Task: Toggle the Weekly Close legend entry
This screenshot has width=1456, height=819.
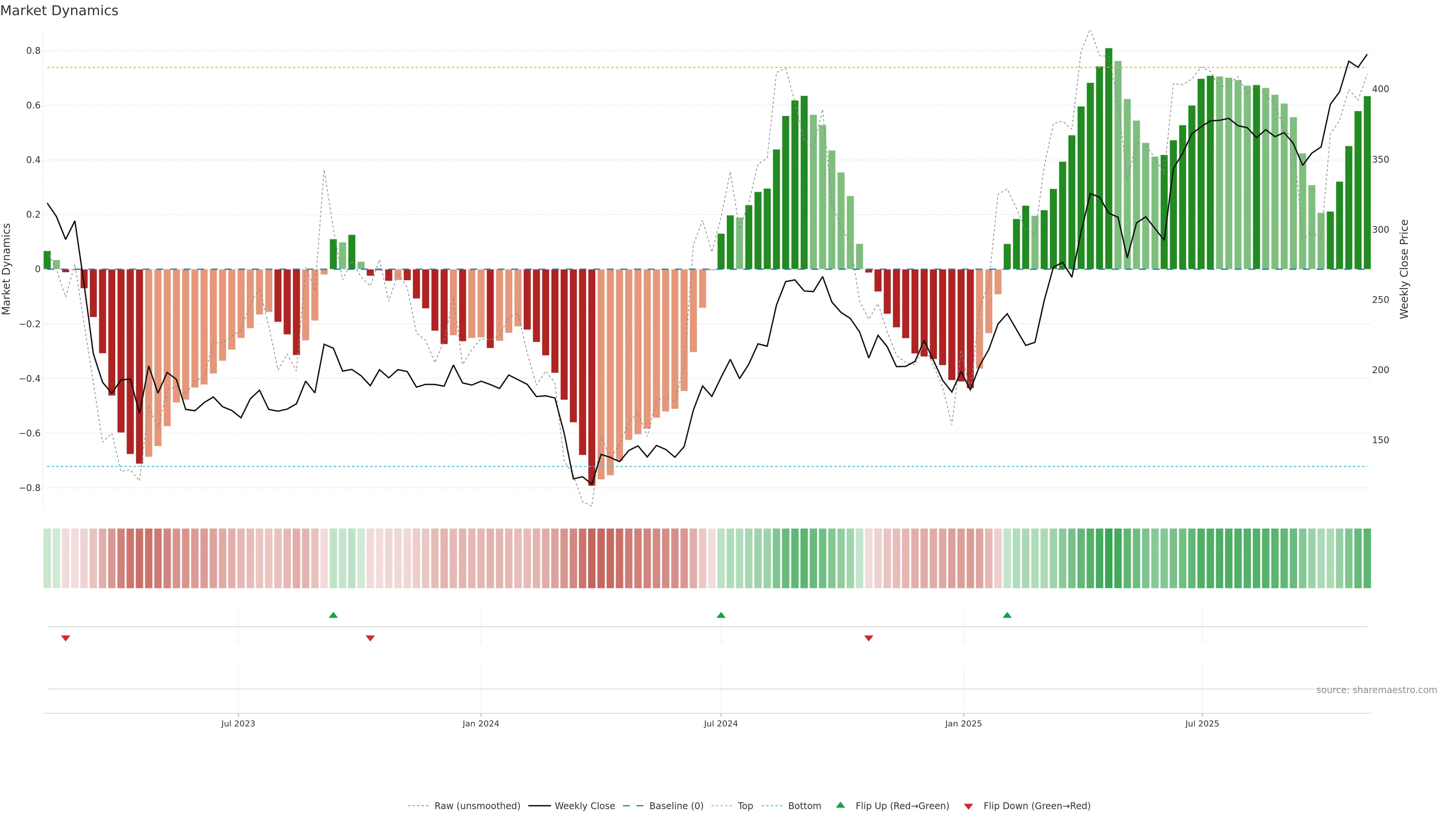Action: pyautogui.click(x=584, y=806)
